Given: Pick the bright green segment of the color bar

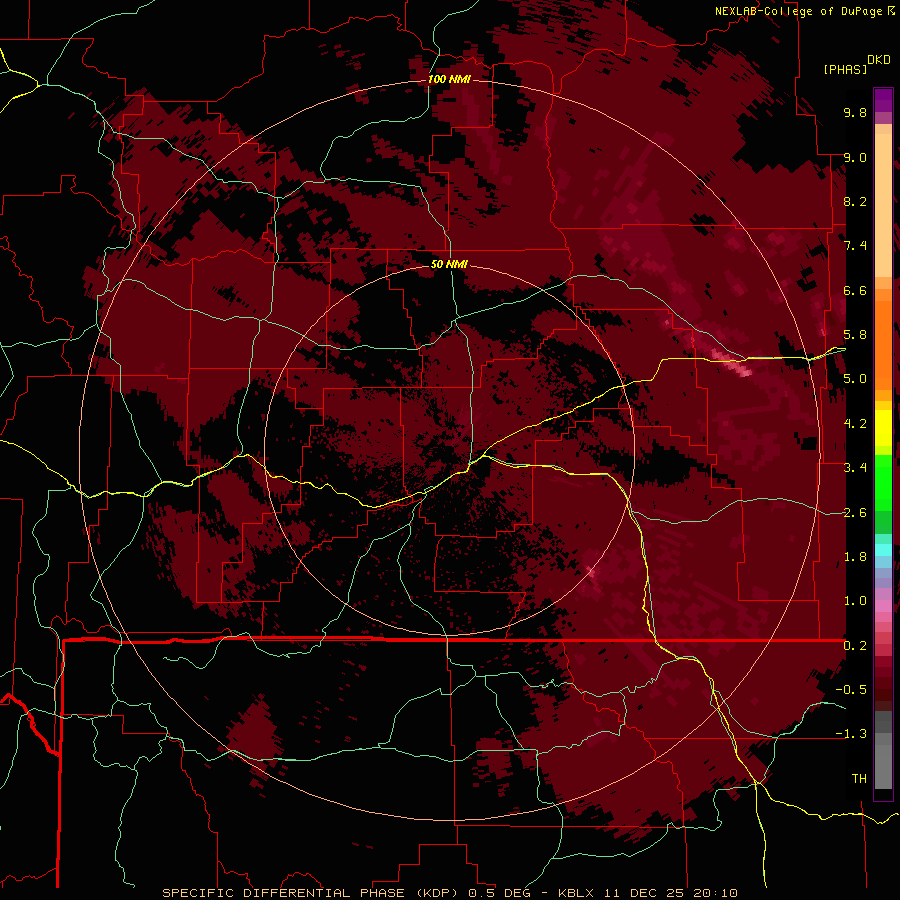Looking at the screenshot, I should (883, 482).
